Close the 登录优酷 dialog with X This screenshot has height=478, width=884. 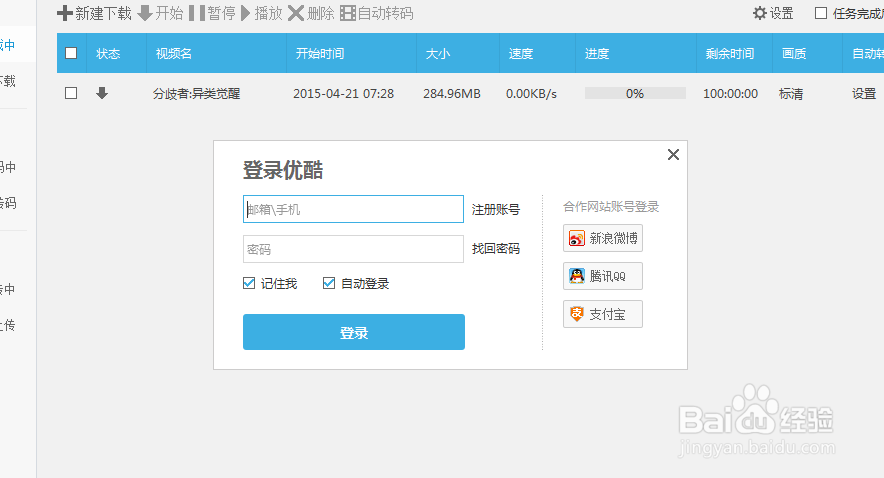[x=673, y=154]
